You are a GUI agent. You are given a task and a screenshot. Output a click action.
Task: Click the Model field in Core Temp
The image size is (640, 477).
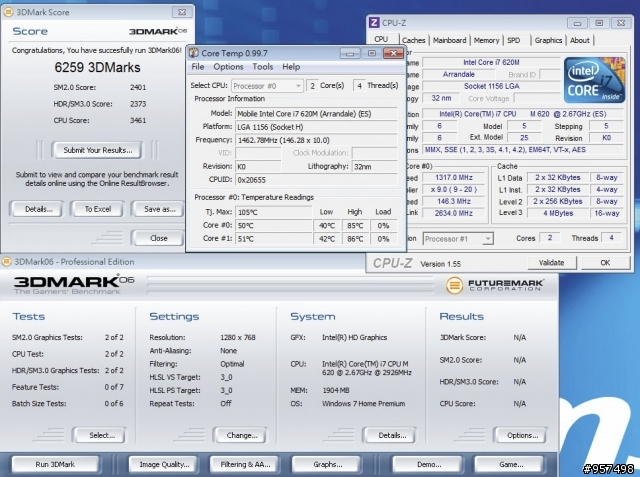[316, 114]
